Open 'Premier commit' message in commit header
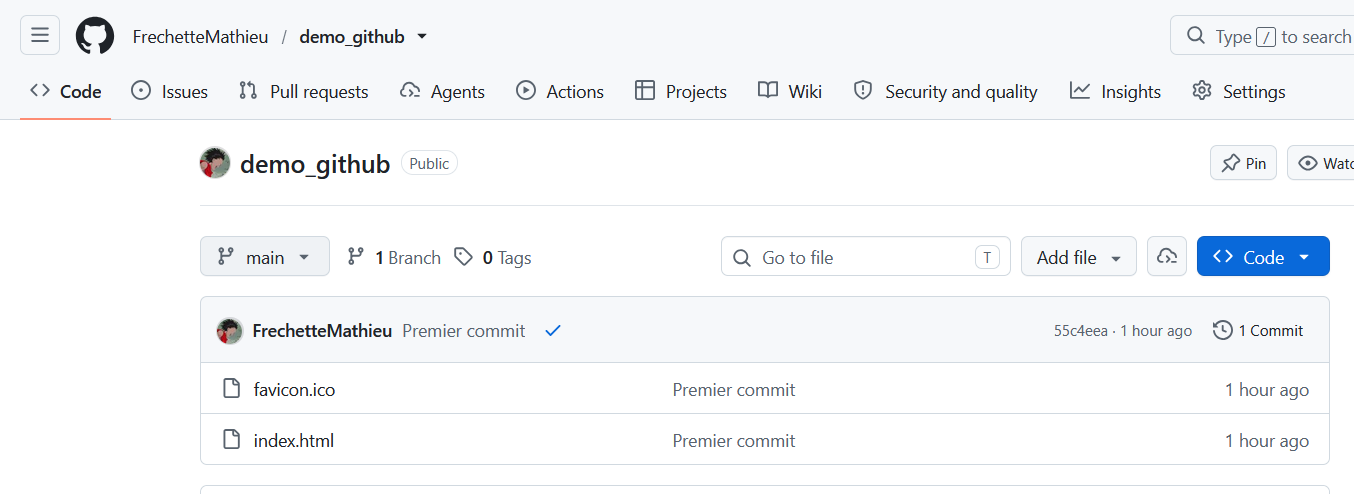1354x494 pixels. click(x=464, y=331)
